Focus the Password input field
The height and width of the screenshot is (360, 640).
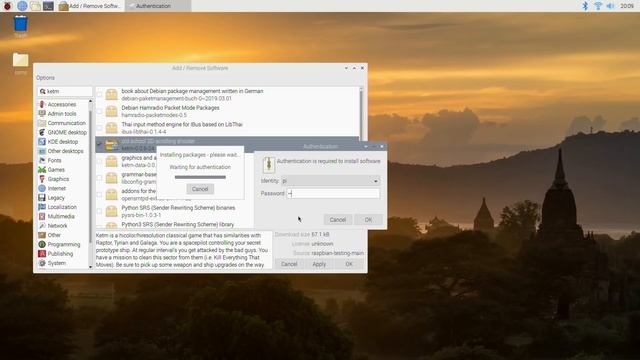click(333, 193)
